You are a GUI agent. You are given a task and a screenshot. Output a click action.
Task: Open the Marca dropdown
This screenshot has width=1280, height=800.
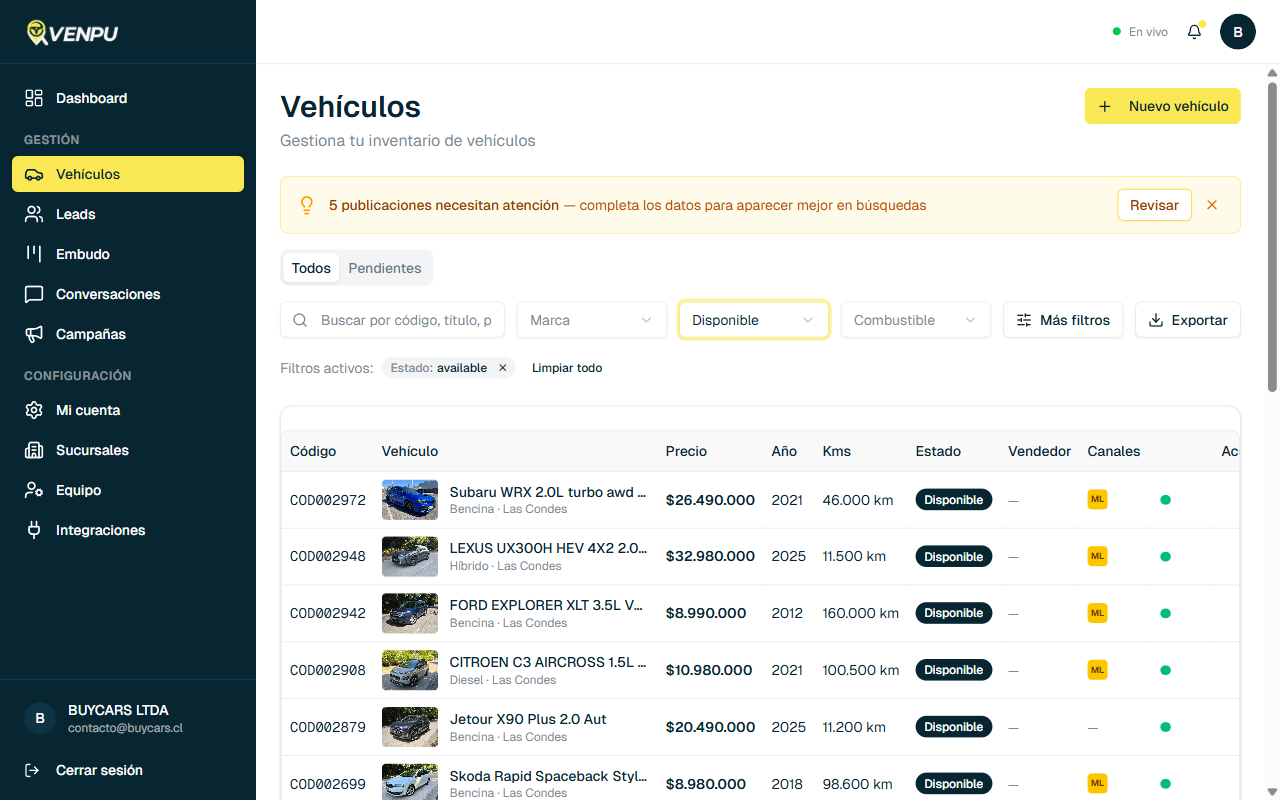pos(591,320)
